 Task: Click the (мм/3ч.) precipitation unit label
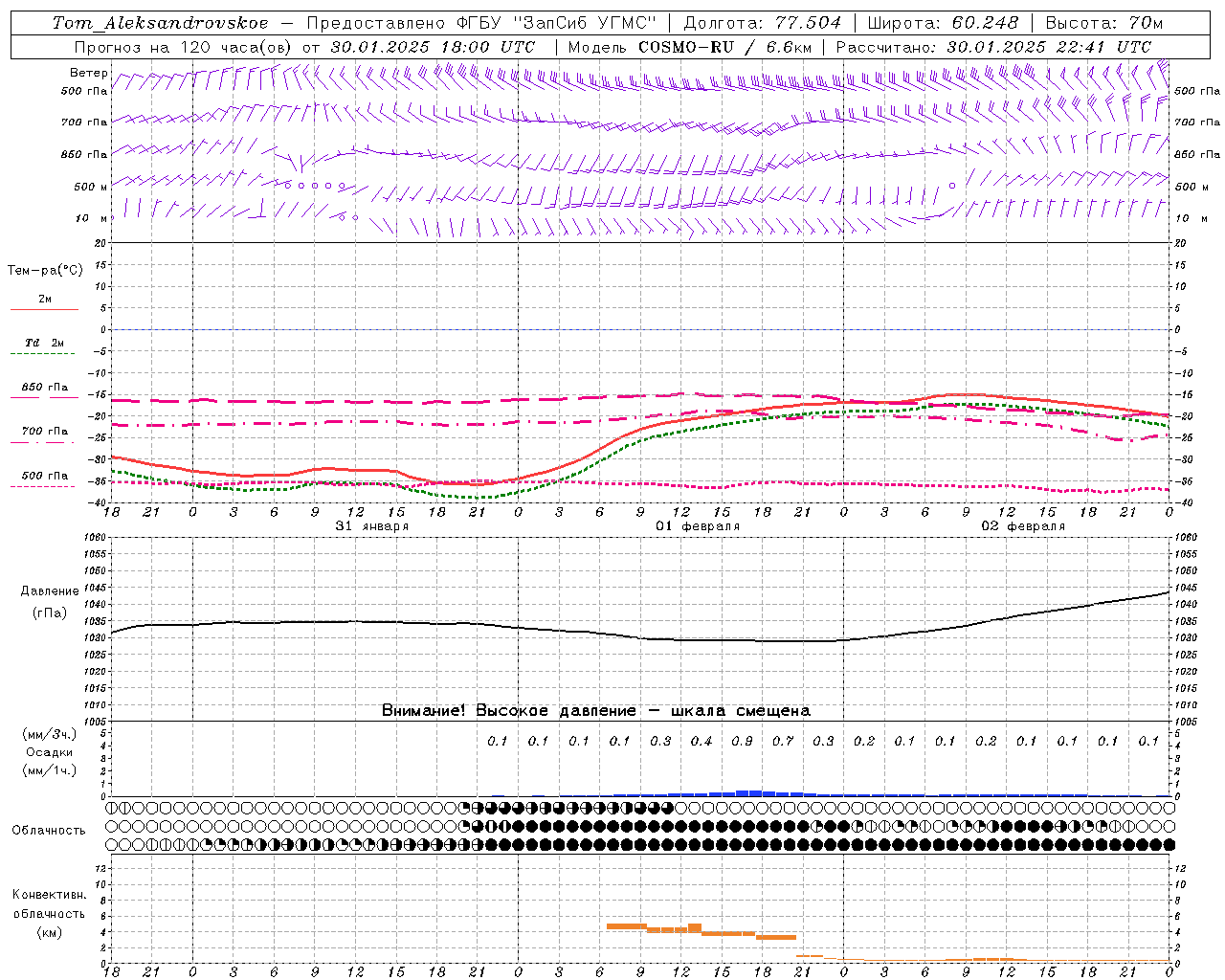coord(50,734)
